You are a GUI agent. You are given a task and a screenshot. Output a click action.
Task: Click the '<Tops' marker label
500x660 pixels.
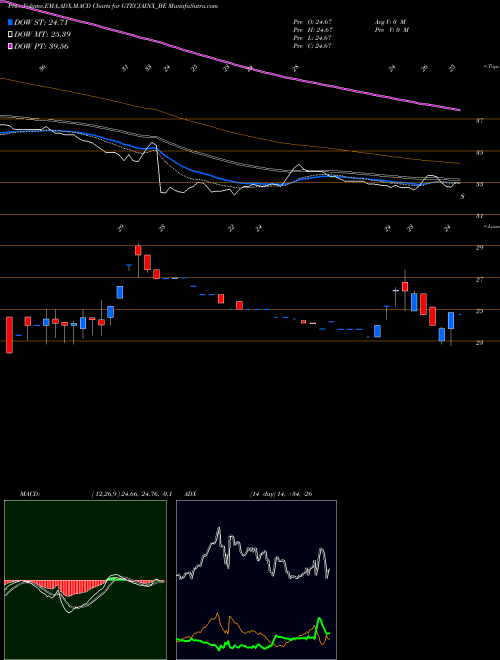(x=491, y=67)
